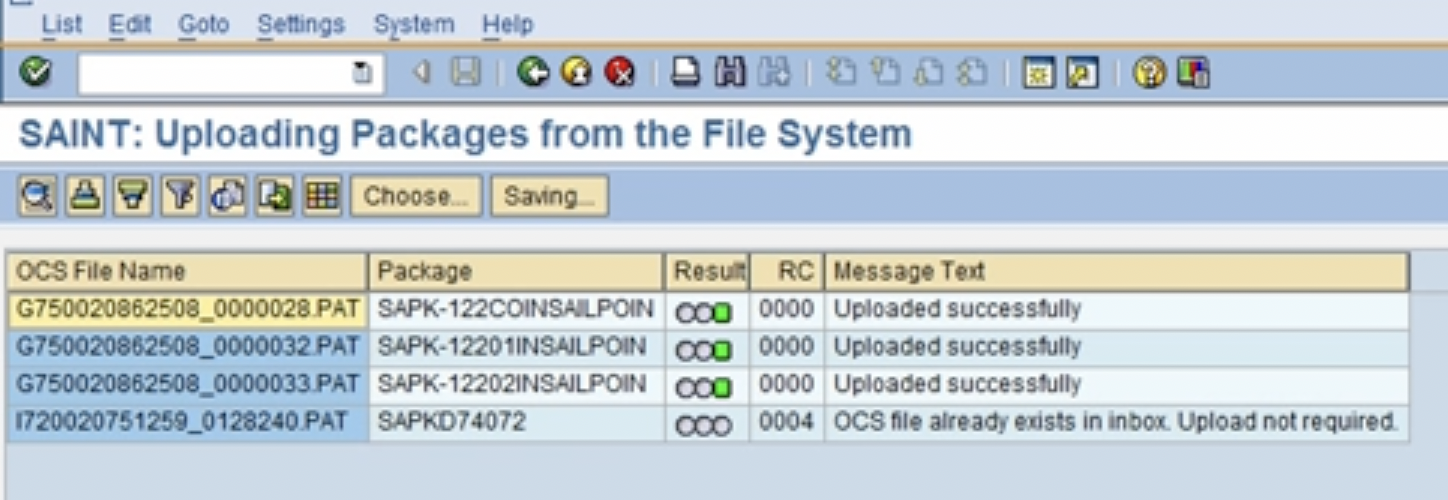Click the Sort Ascending icon

[85, 196]
